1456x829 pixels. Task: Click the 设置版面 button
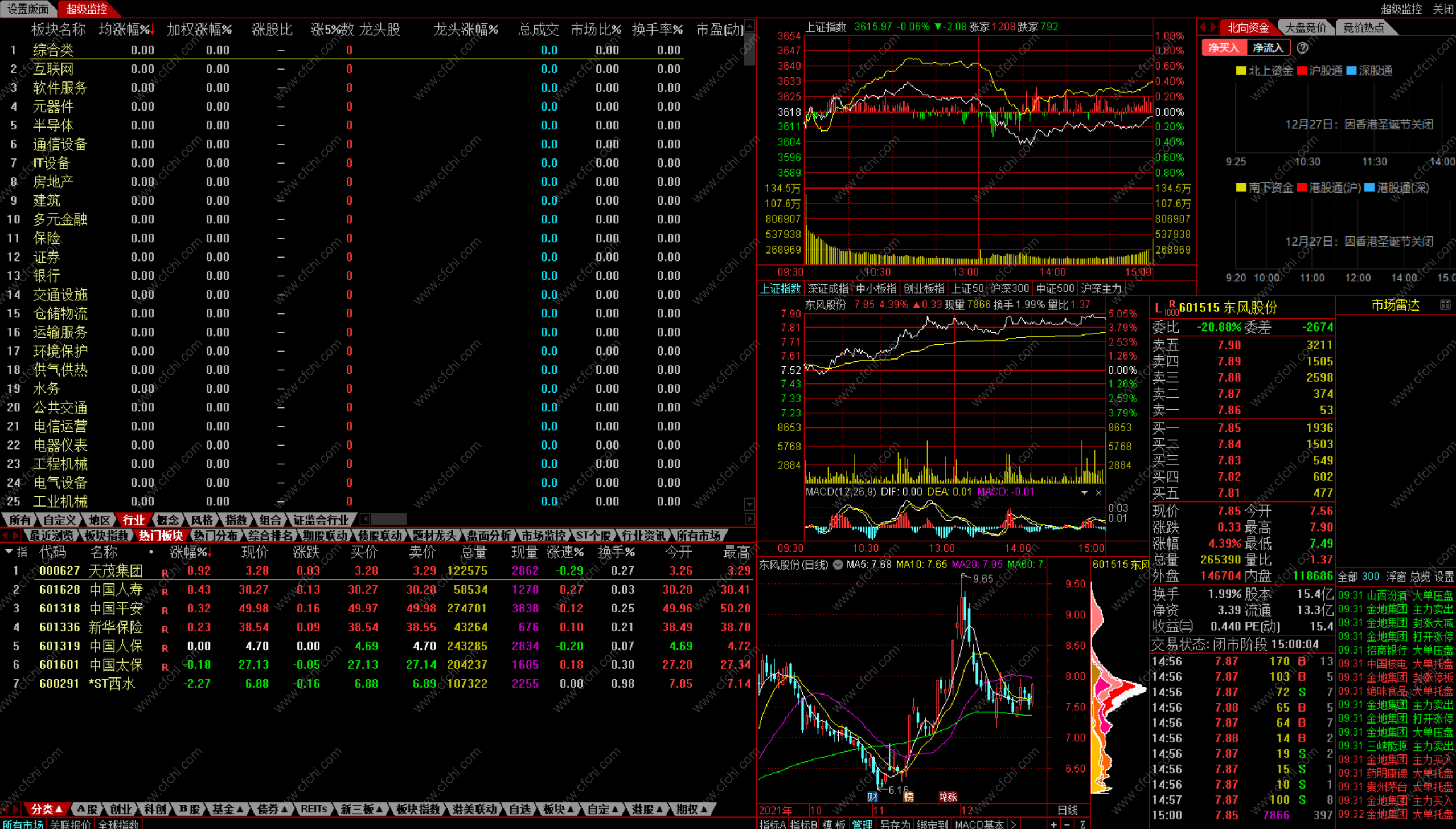pos(28,9)
